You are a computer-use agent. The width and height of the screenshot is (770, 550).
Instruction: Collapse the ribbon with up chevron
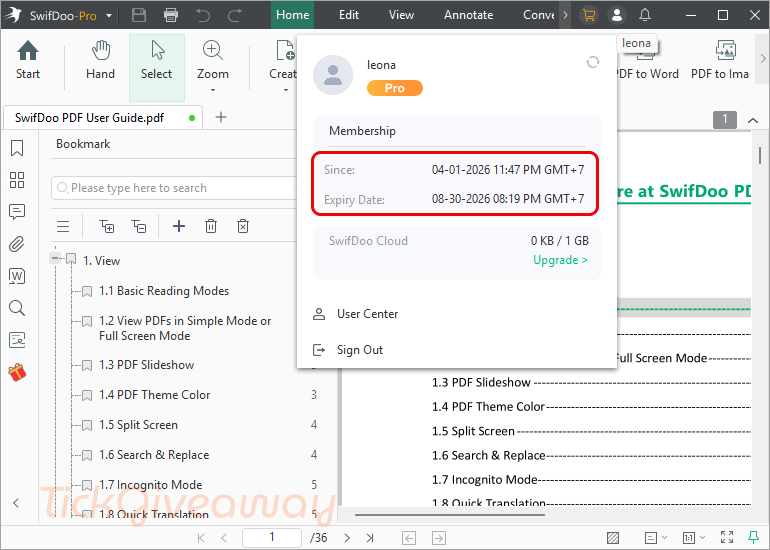pyautogui.click(x=753, y=120)
